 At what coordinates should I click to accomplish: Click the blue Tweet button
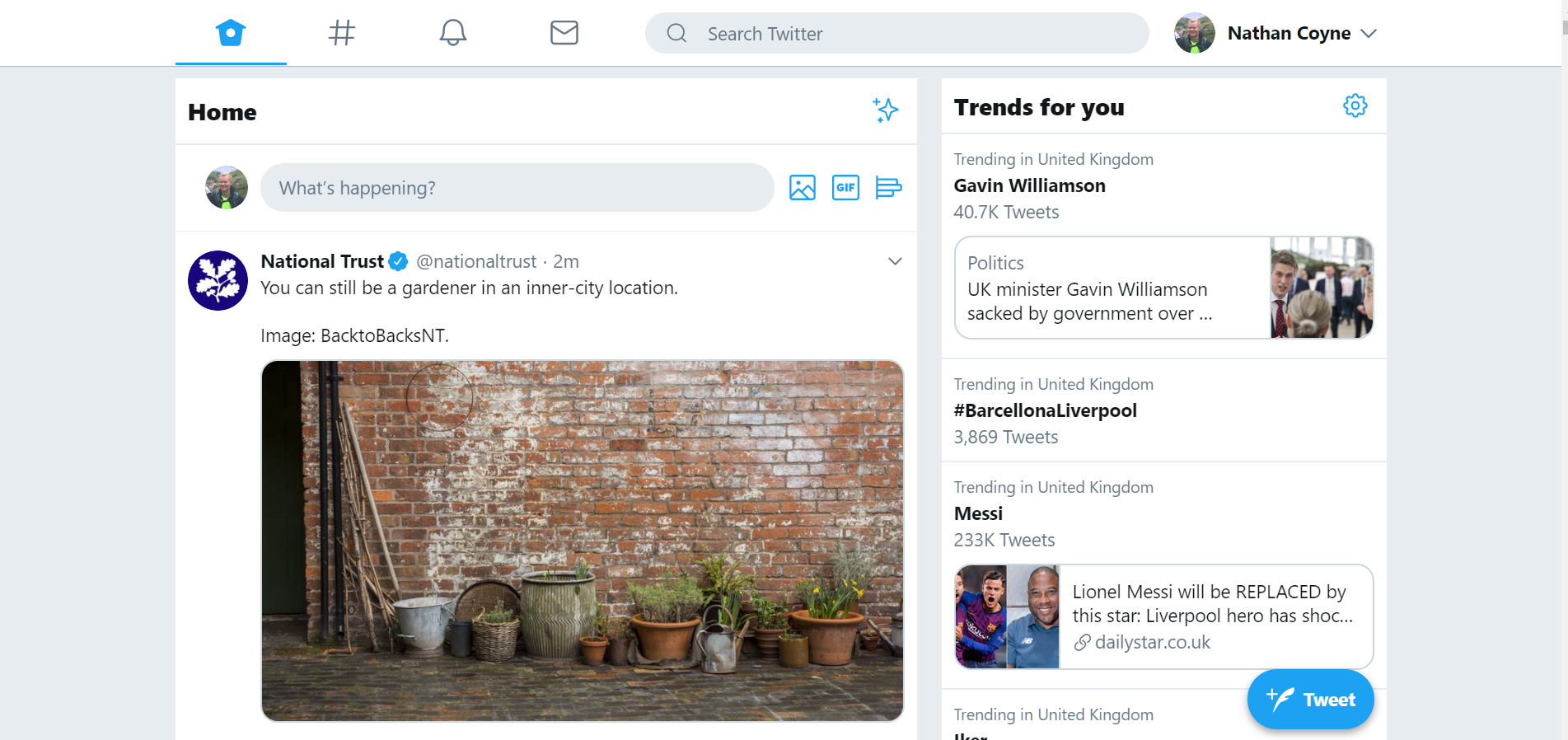pos(1310,700)
